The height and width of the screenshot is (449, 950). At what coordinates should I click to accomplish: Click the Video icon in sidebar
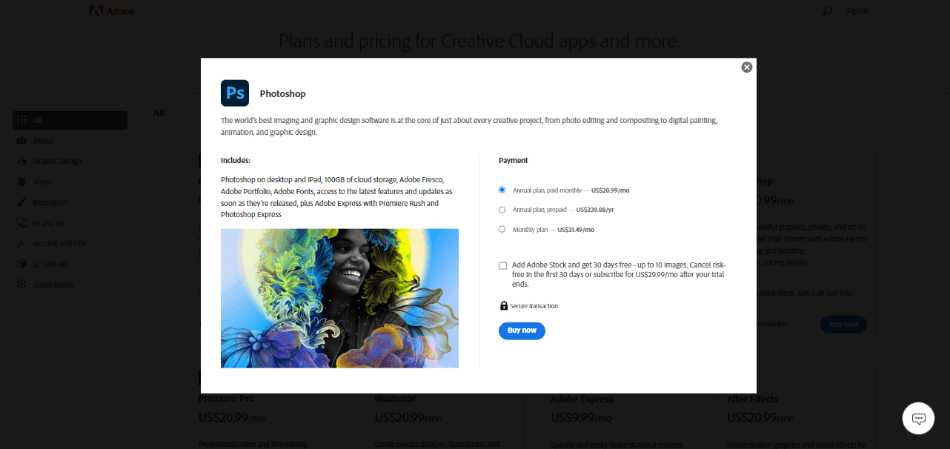[x=22, y=182]
